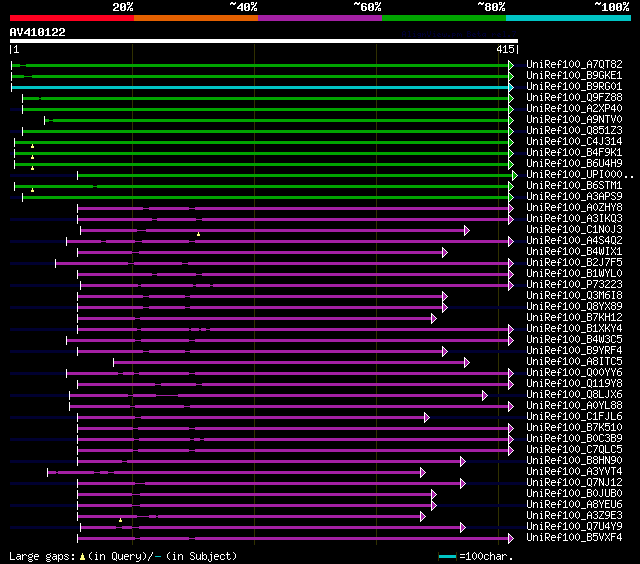Screen dimensions: 640x564
Task: Click the white AV410122 query bar
Action: [x=264, y=41]
